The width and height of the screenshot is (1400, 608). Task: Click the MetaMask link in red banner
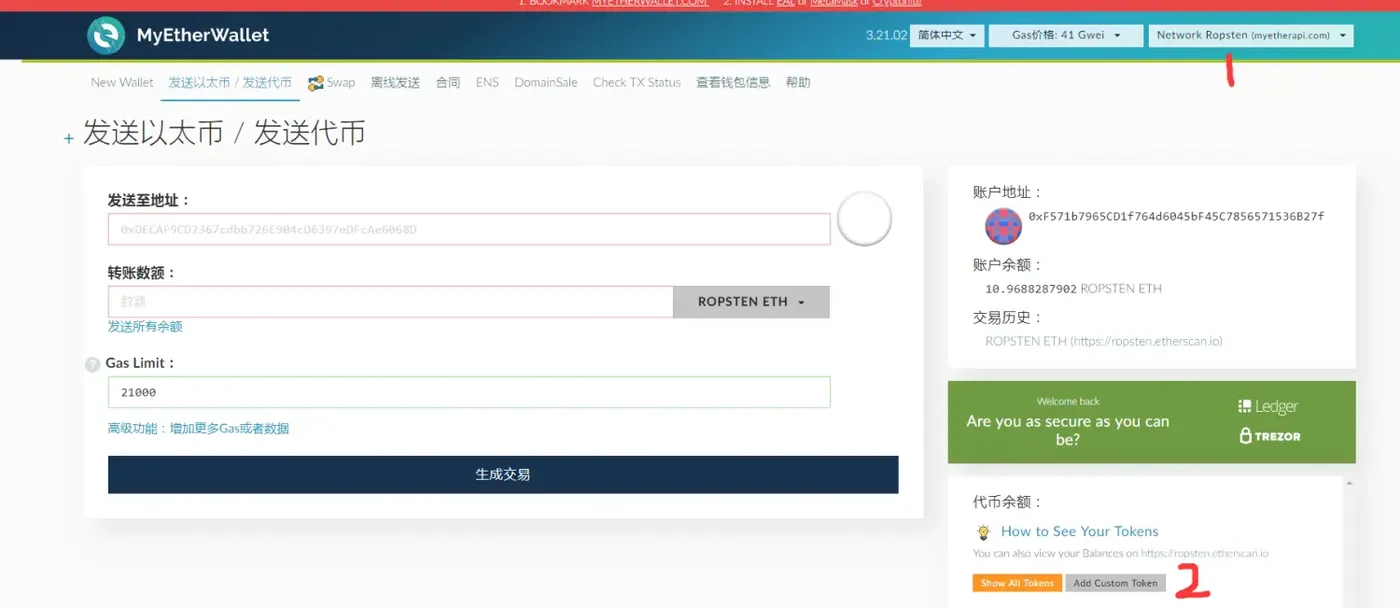(x=833, y=3)
